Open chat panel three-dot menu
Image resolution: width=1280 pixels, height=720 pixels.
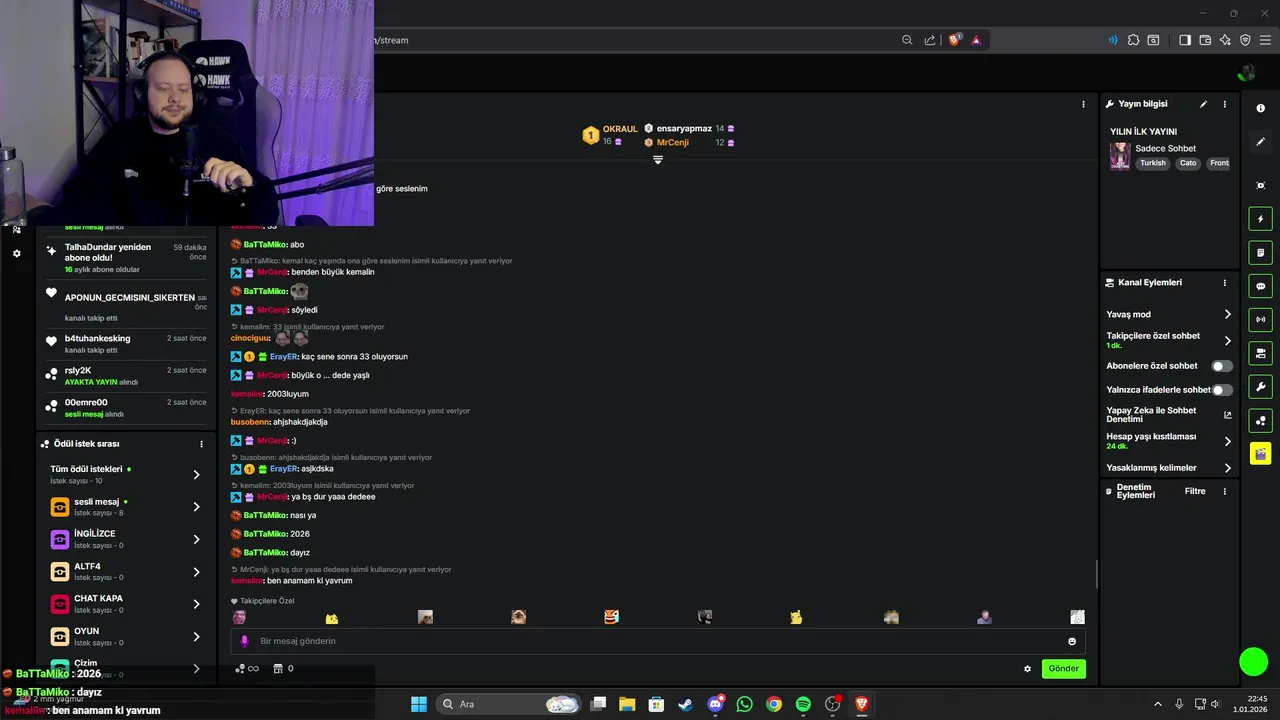click(x=1083, y=104)
